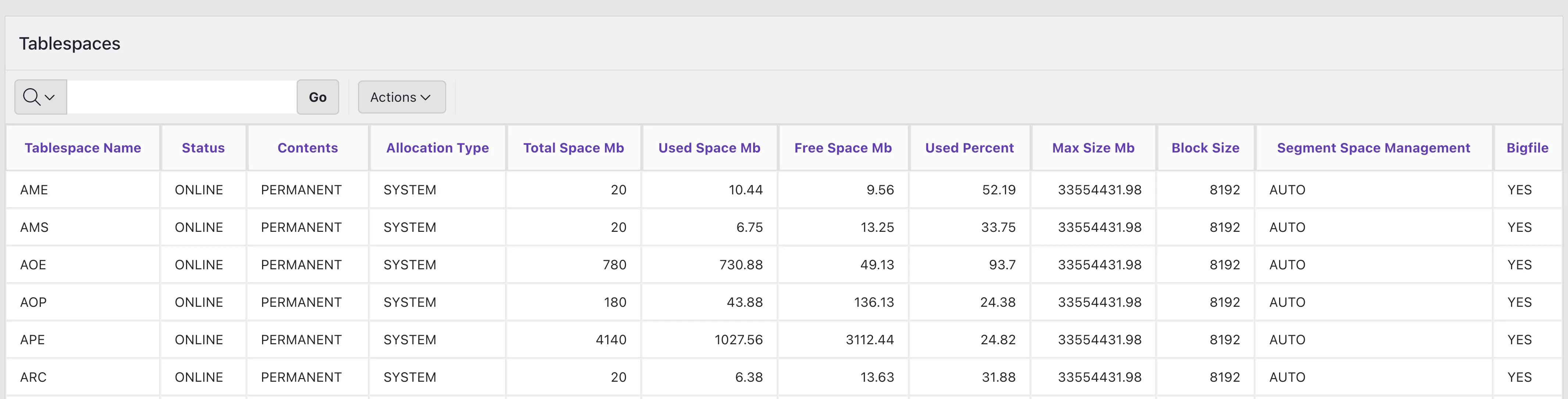This screenshot has width=1568, height=399.
Task: Sort by the Free Space Mb column
Action: pyautogui.click(x=842, y=147)
